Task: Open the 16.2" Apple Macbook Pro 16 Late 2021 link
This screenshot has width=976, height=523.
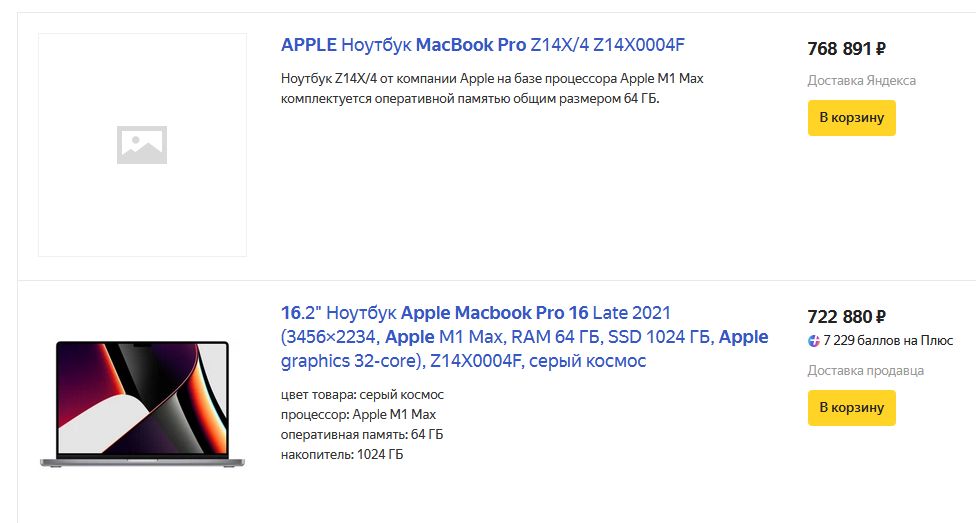Action: pyautogui.click(x=524, y=336)
